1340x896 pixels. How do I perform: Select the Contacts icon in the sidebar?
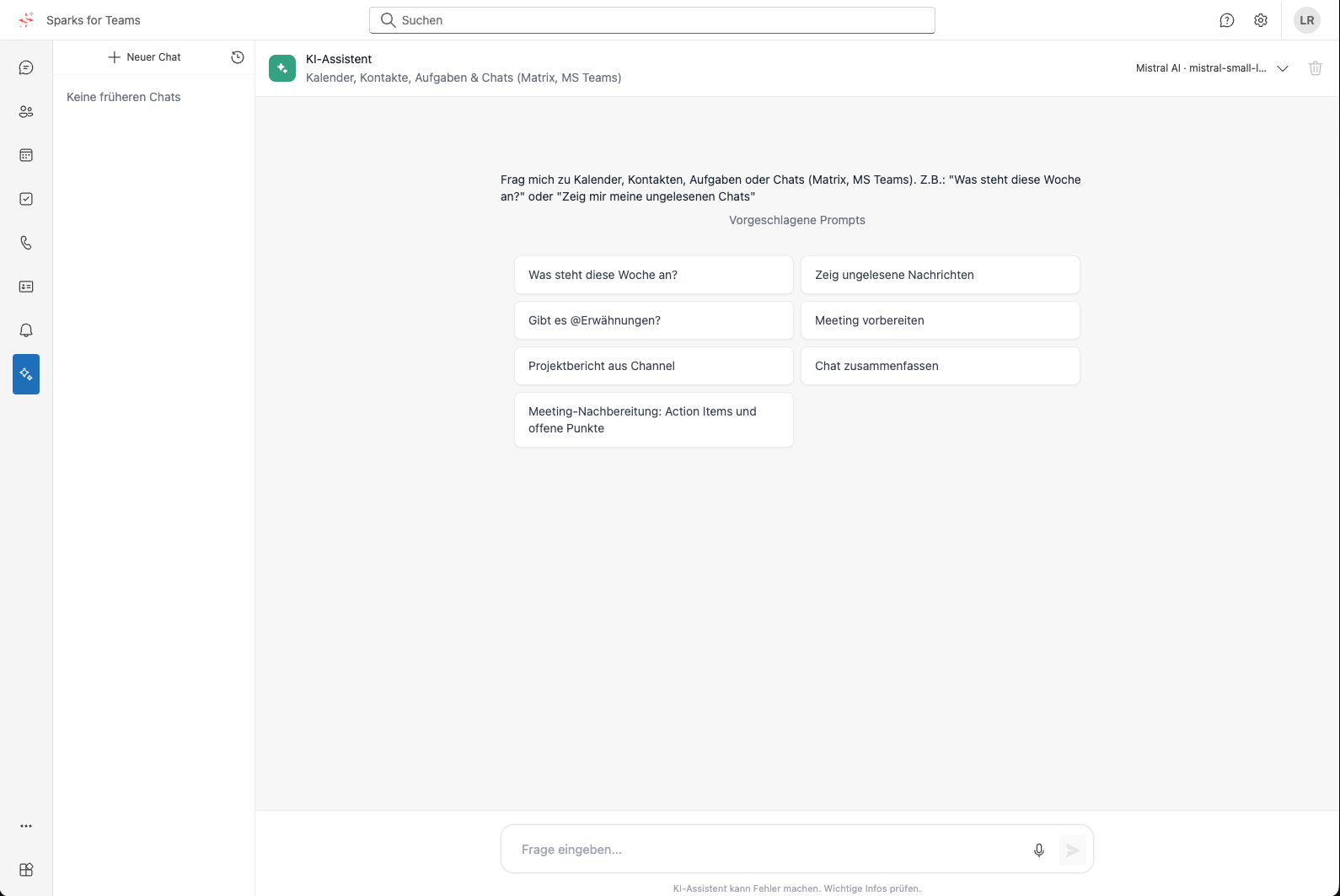coord(26,111)
